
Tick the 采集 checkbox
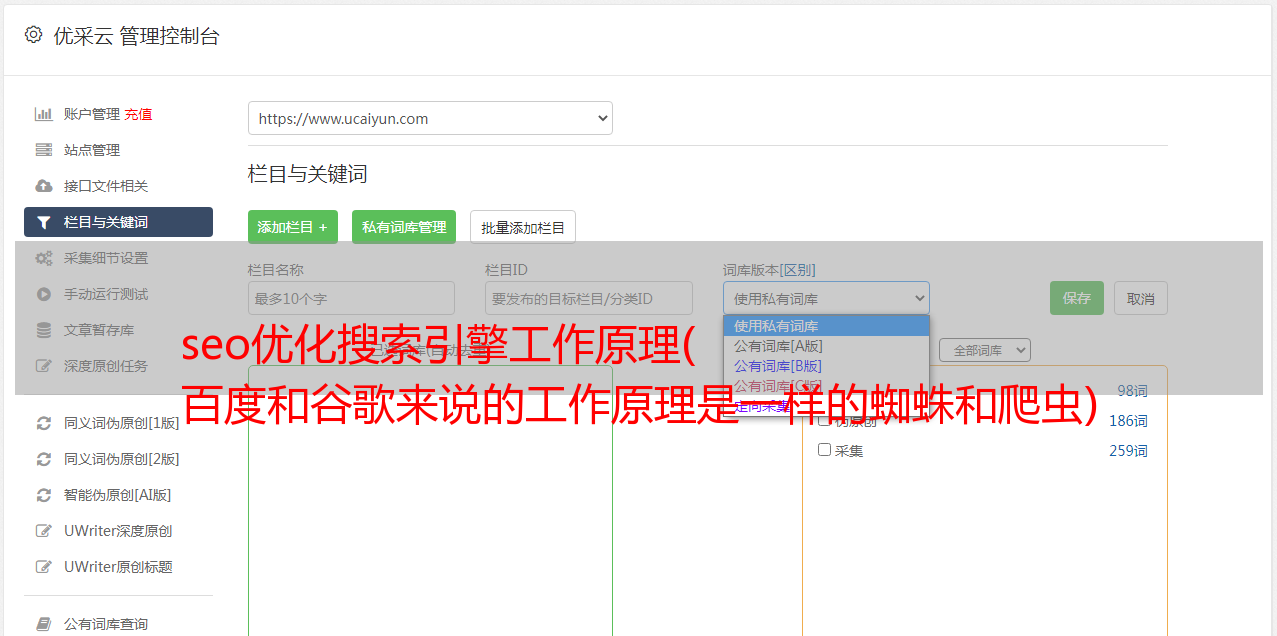(825, 450)
